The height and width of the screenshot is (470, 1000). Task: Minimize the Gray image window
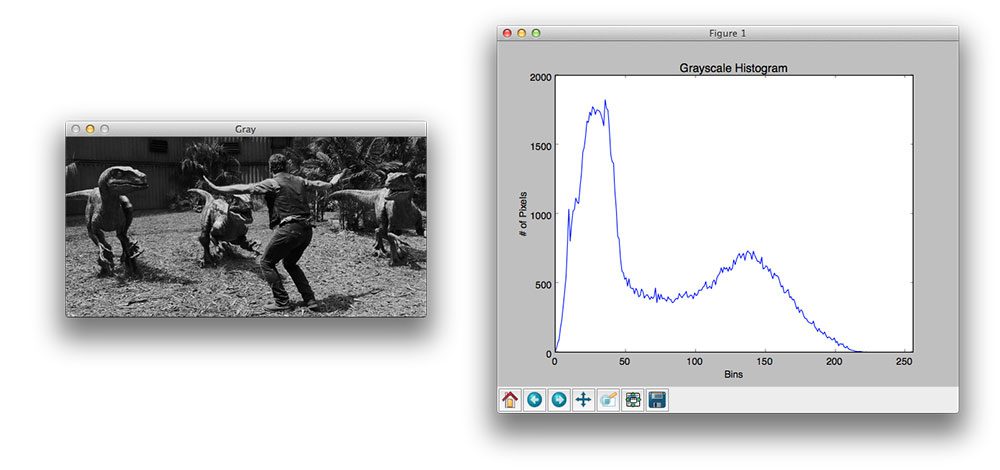click(x=90, y=129)
